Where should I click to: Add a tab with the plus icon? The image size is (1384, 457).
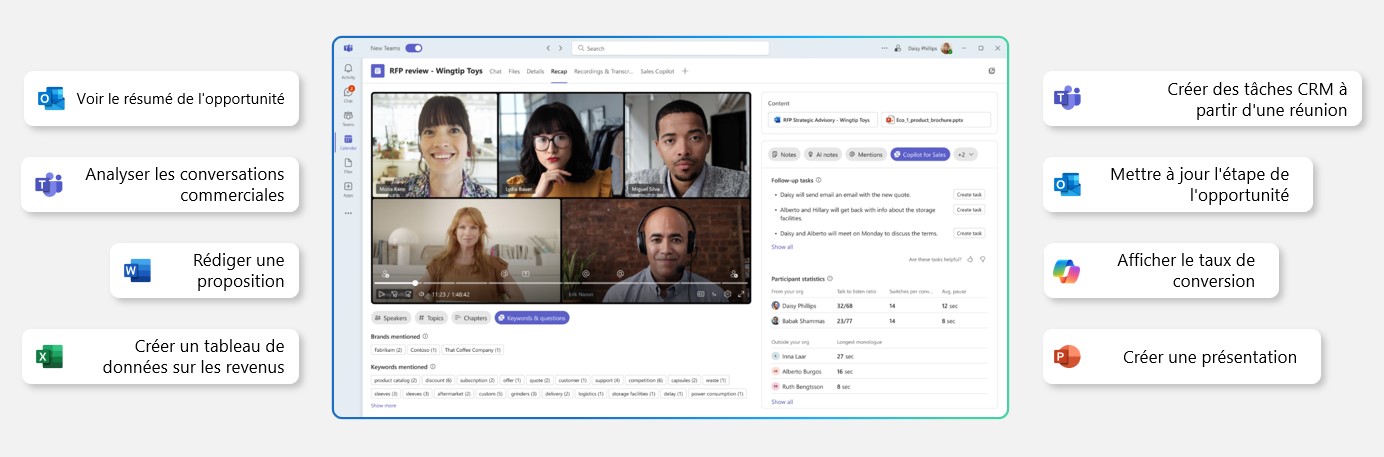pos(685,71)
